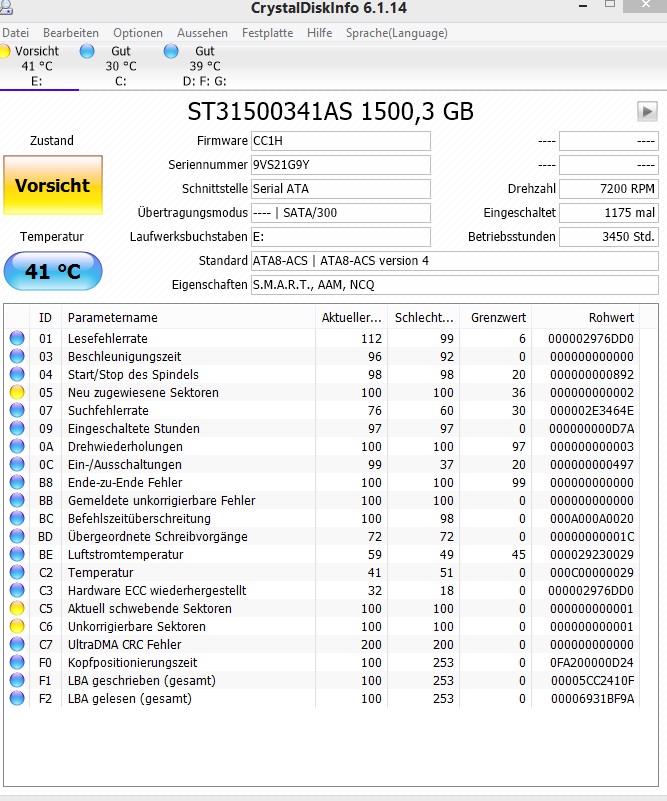
Task: Open the Hilfe menu
Action: (320, 33)
